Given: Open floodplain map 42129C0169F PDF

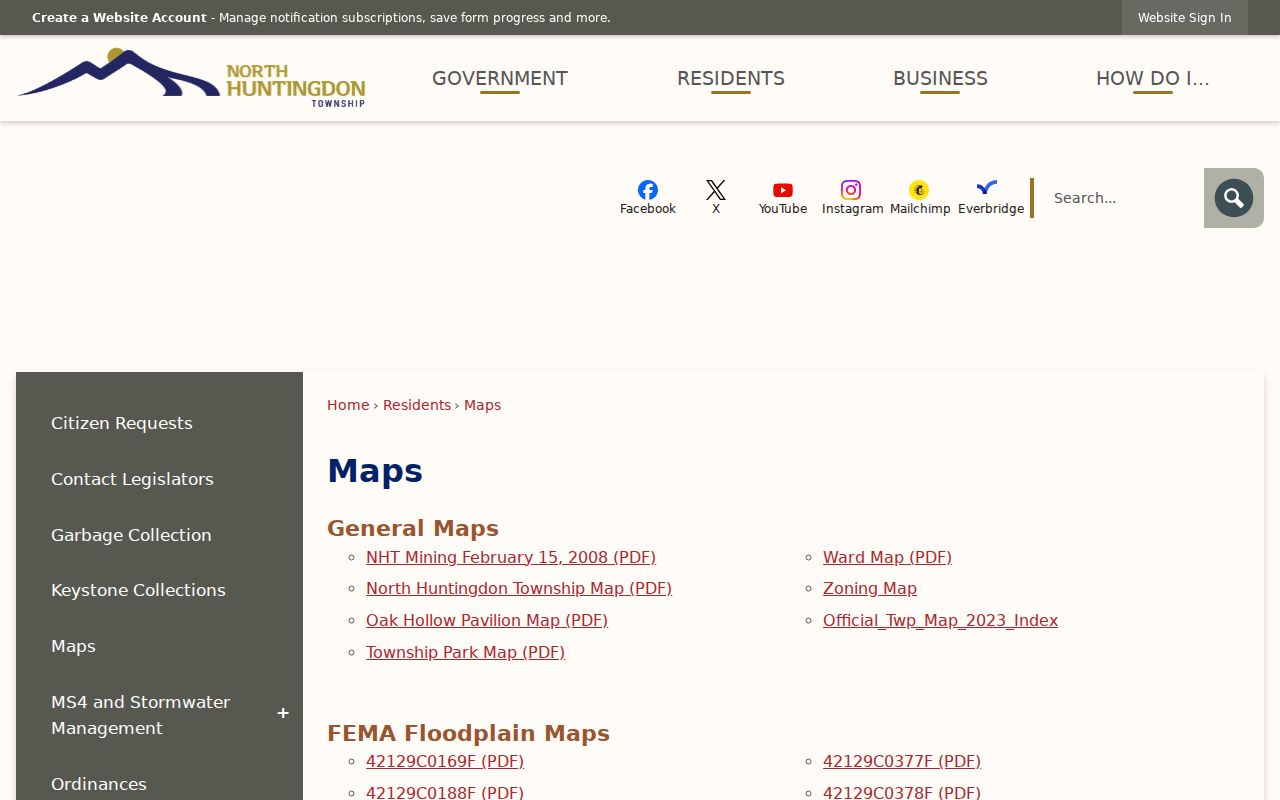Looking at the screenshot, I should (x=445, y=761).
